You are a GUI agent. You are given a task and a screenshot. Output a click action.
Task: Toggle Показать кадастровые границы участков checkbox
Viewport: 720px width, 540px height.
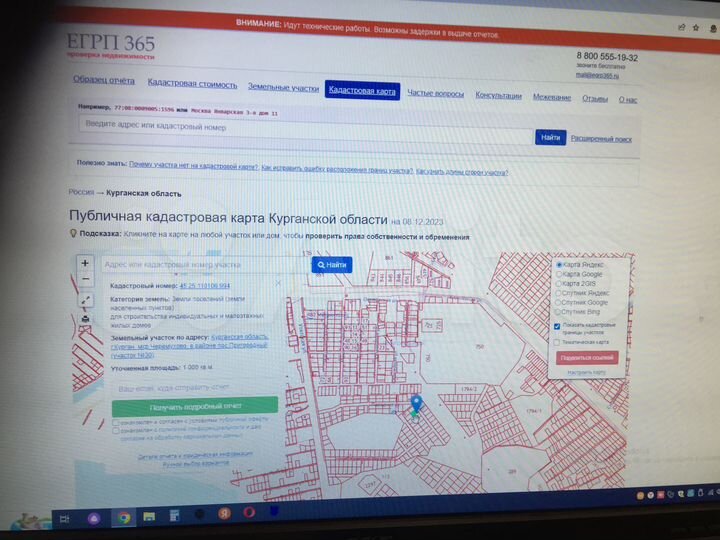[557, 326]
